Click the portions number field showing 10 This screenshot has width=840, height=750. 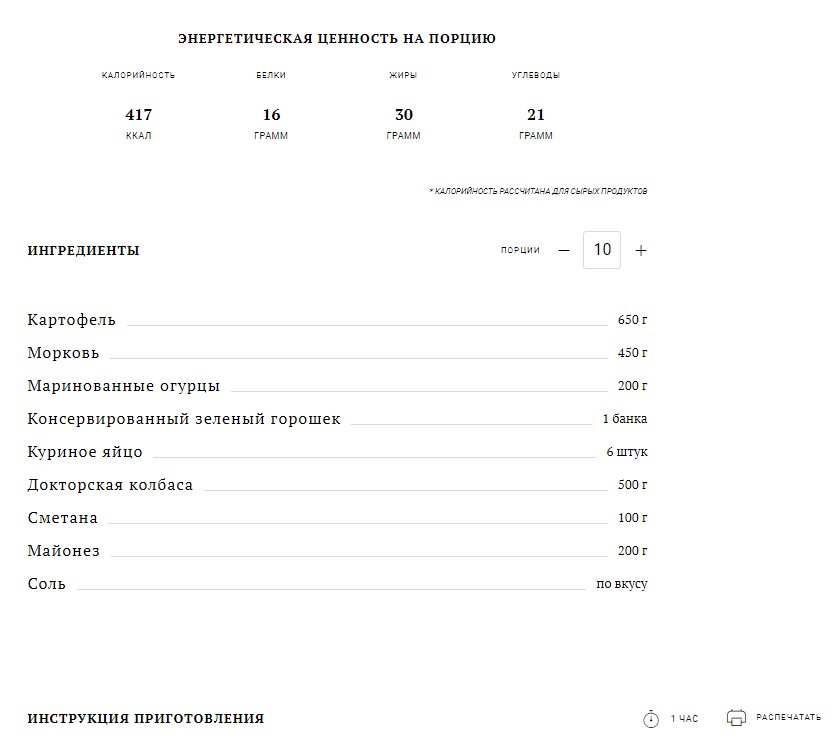pyautogui.click(x=602, y=250)
